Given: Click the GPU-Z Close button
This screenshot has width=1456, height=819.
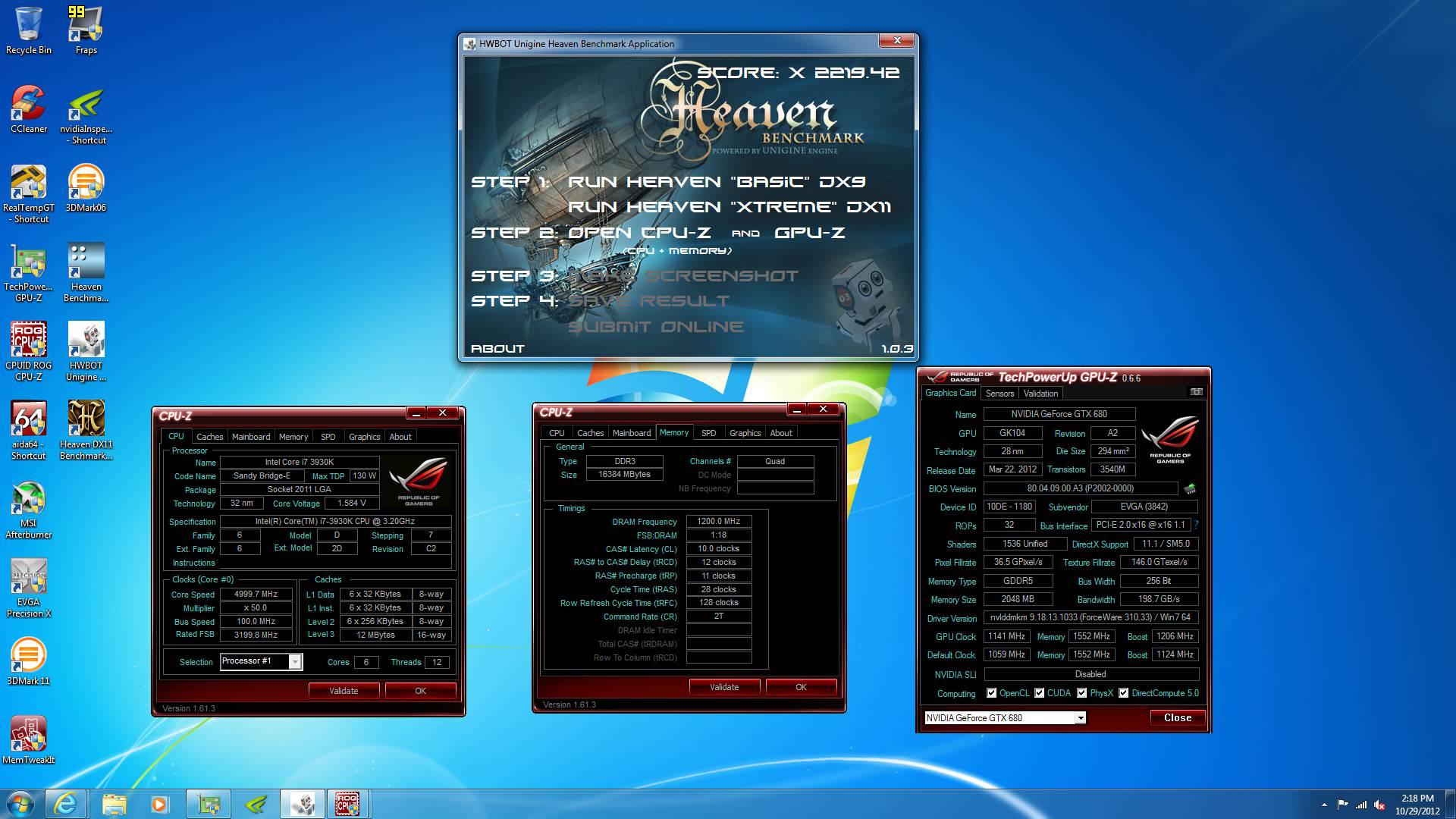Looking at the screenshot, I should point(1178,717).
